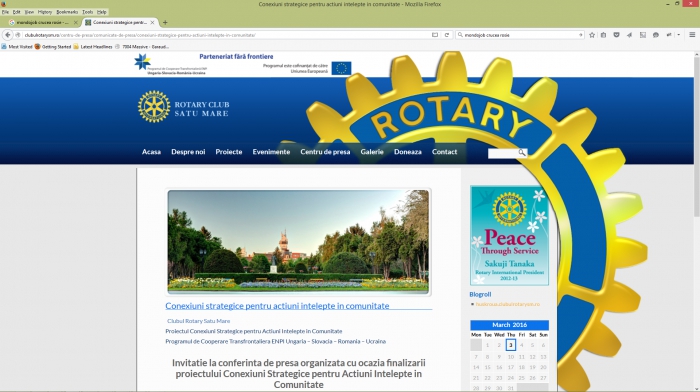The width and height of the screenshot is (700, 392).
Task: Close the Conexiuni strategice tab
Action: [x=153, y=22]
